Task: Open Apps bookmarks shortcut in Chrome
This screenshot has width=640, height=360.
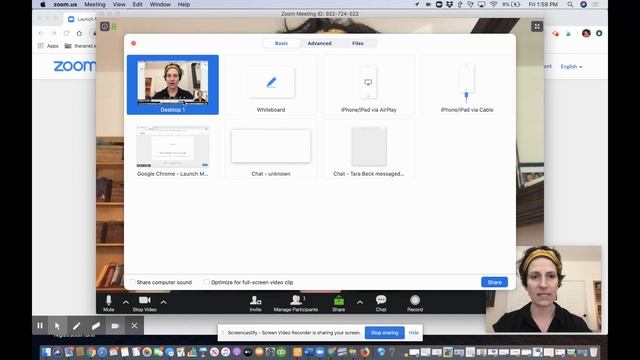Action: pyautogui.click(x=49, y=46)
